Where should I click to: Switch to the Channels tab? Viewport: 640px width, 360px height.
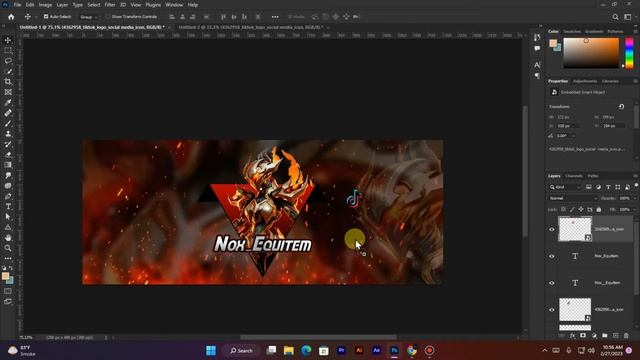click(x=573, y=176)
